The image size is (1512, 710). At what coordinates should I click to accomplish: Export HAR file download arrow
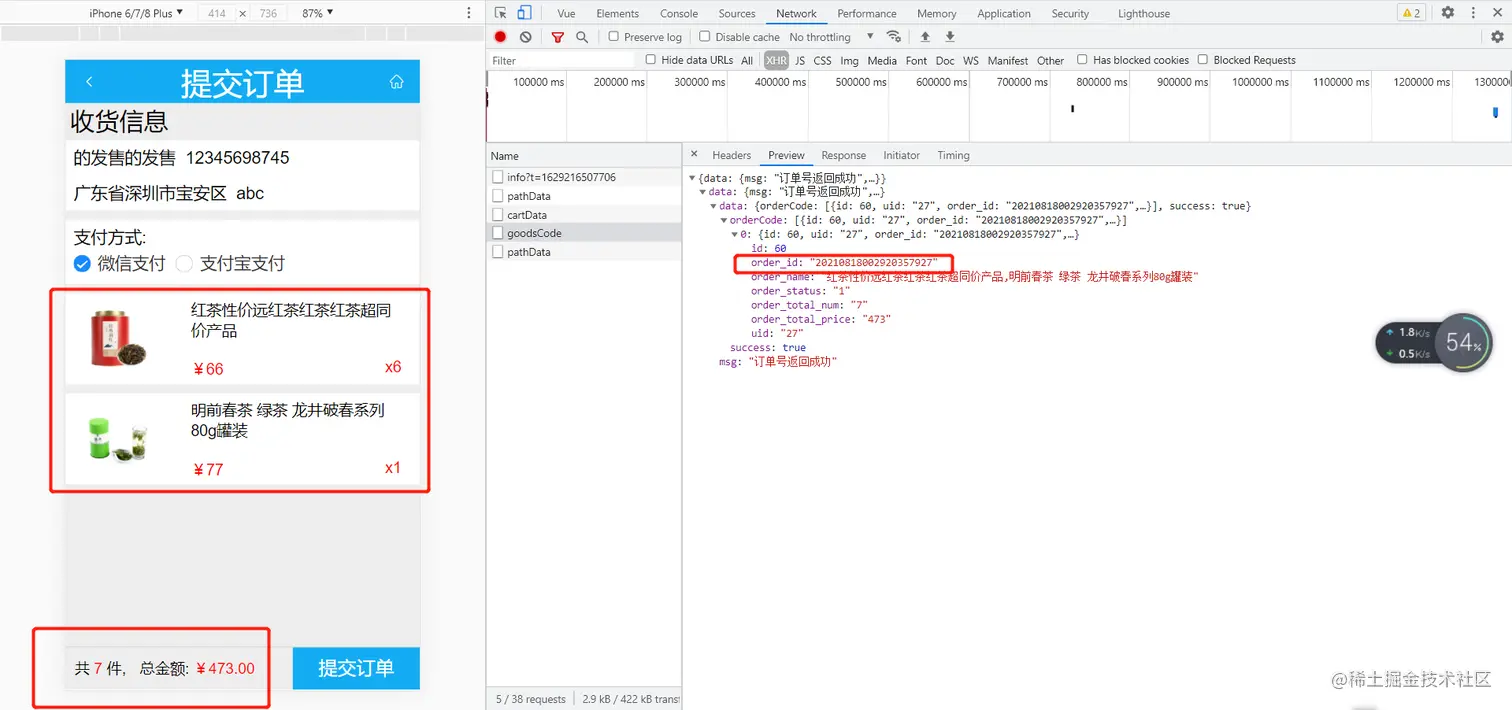(950, 37)
